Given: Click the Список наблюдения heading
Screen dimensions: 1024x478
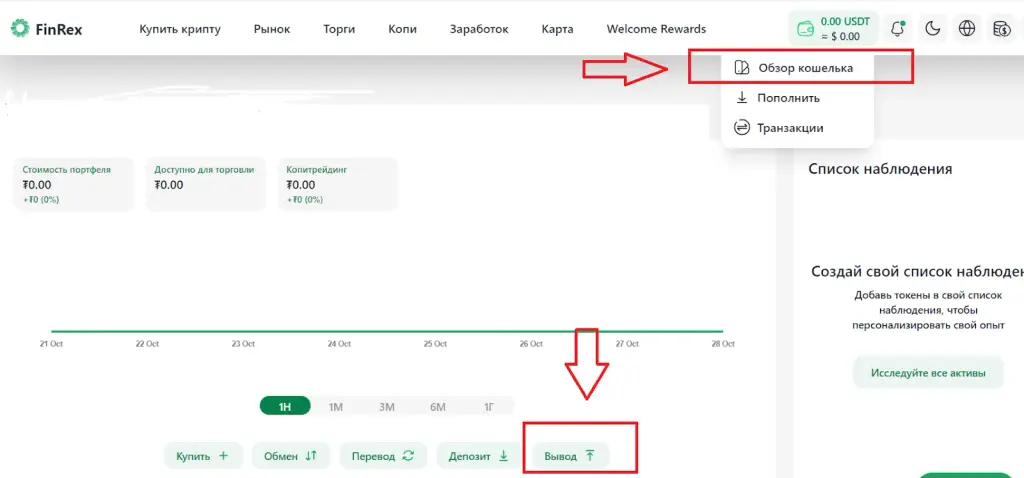Looking at the screenshot, I should [880, 168].
